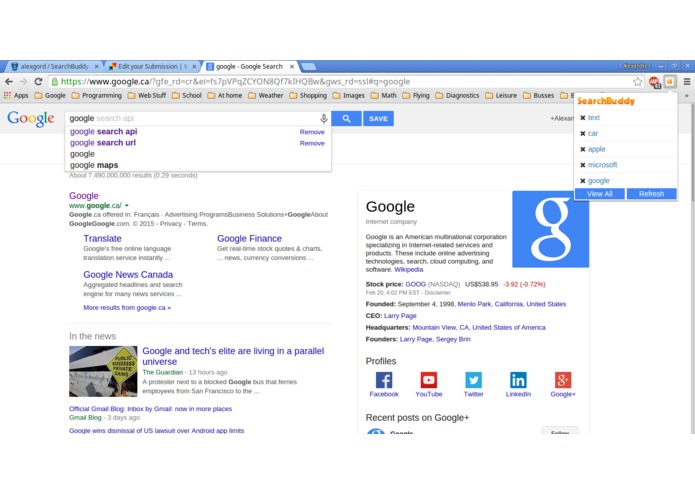
Task: Select 'apple' search in SearchBuddy popup
Action: click(x=597, y=149)
